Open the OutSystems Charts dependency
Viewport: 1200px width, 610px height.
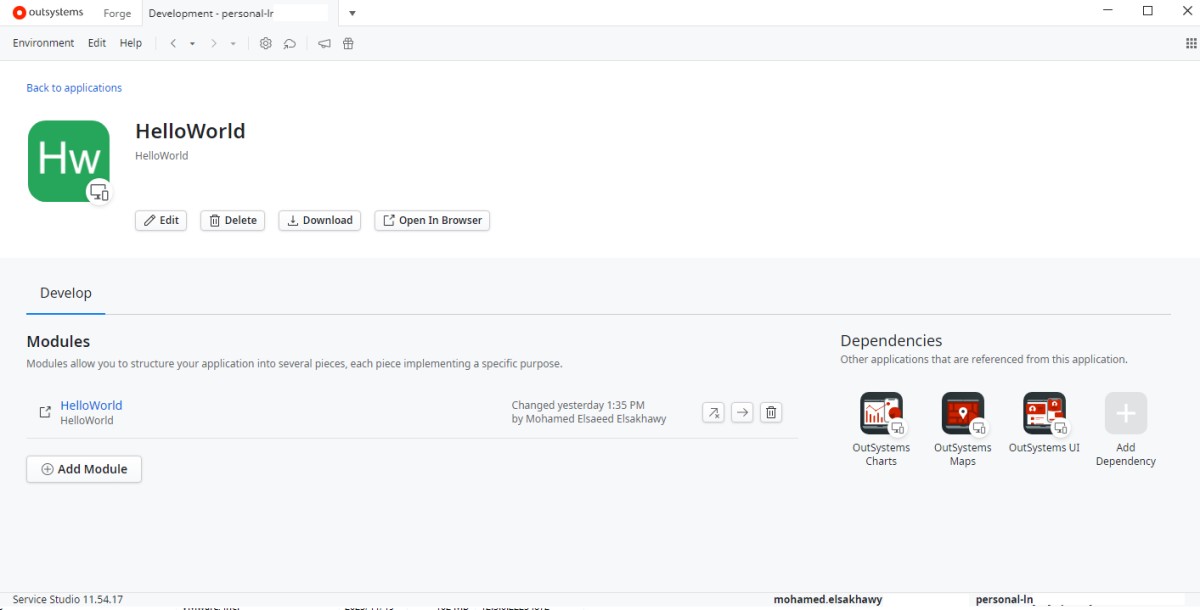(x=881, y=429)
